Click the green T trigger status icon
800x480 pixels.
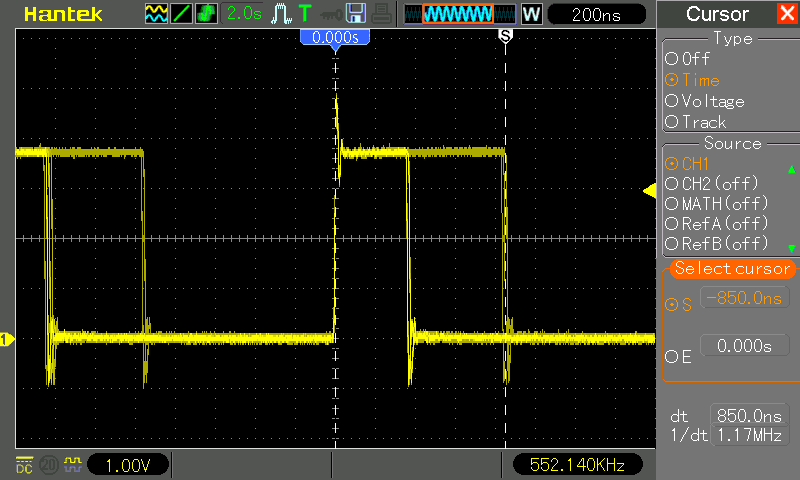(305, 14)
